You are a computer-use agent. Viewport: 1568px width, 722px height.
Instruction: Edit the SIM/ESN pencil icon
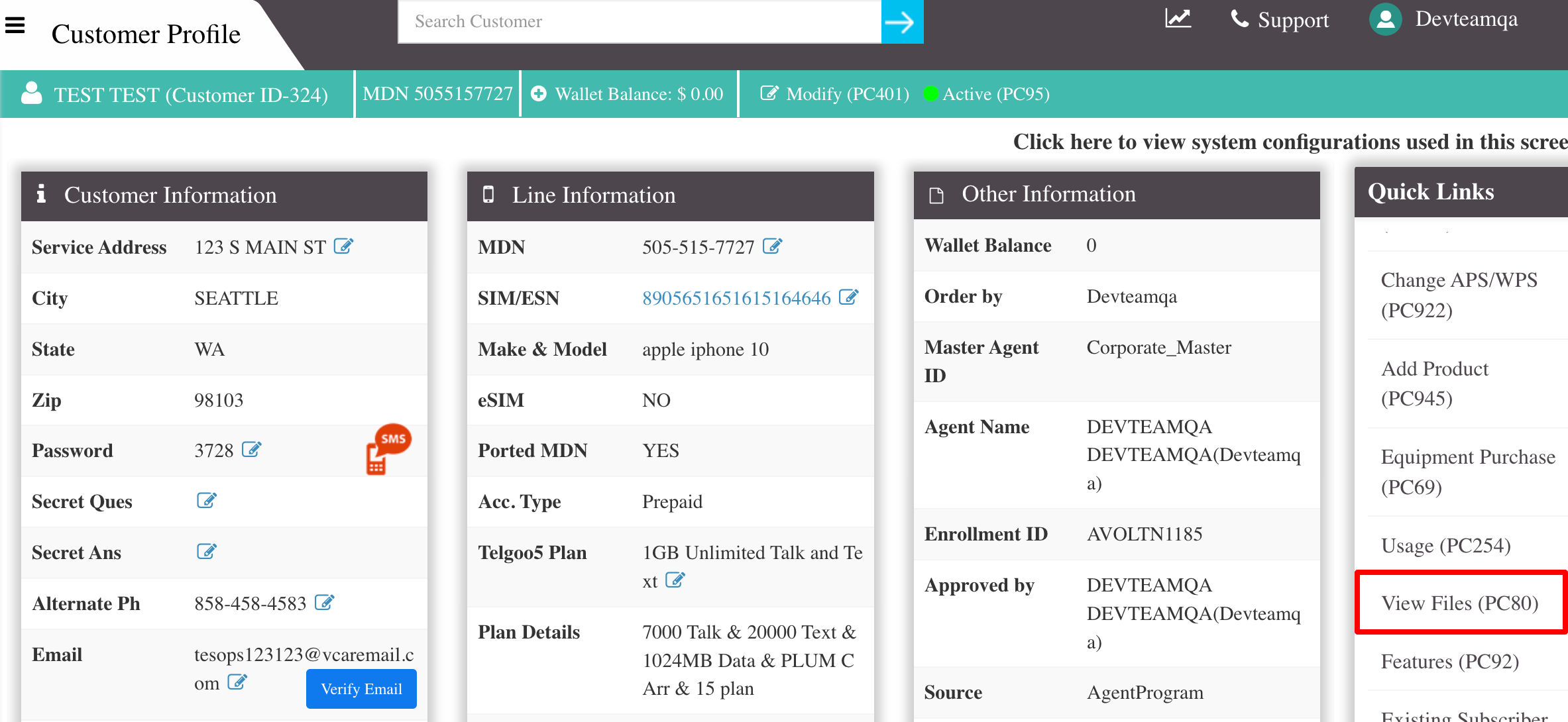coord(848,297)
